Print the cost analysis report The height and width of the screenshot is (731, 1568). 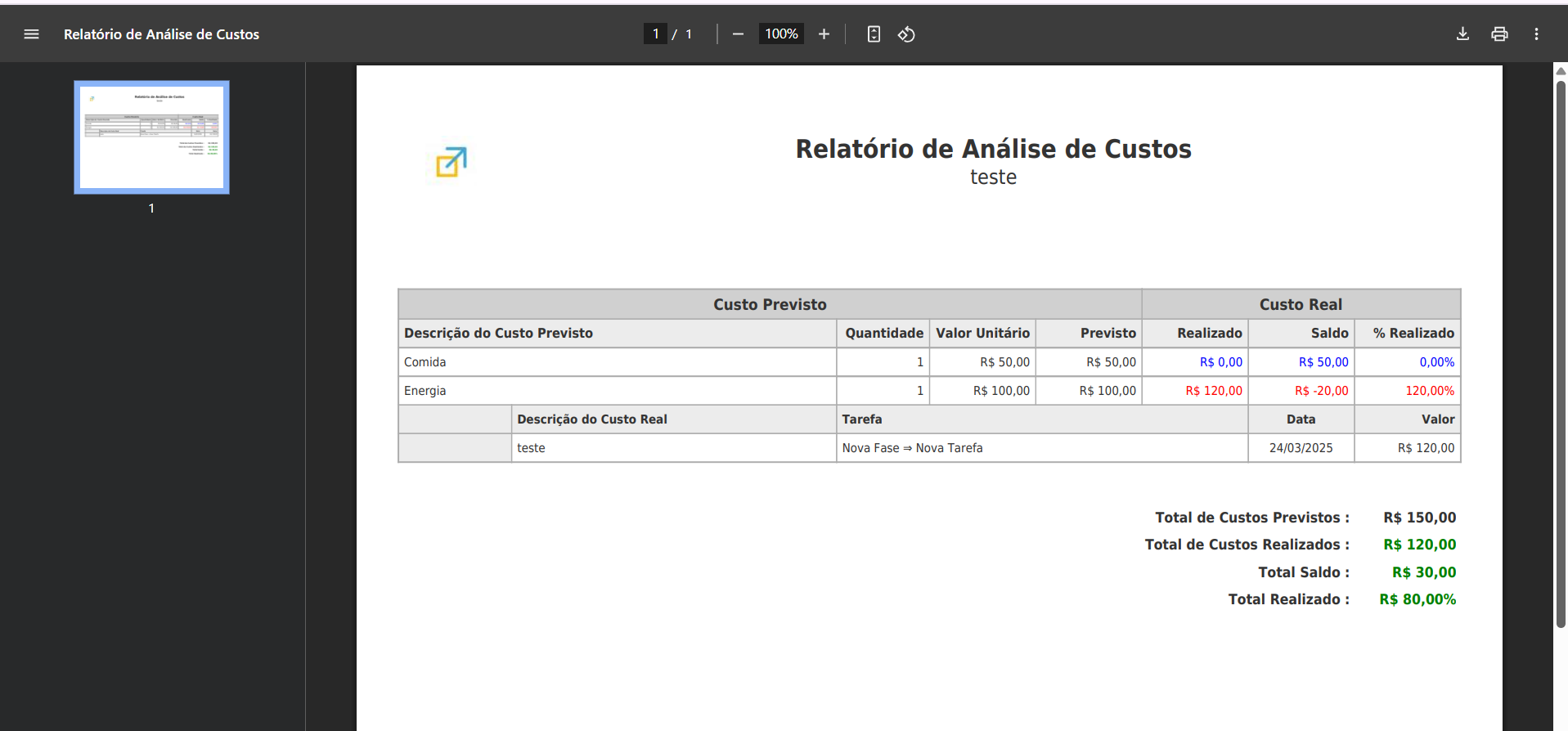click(1499, 34)
